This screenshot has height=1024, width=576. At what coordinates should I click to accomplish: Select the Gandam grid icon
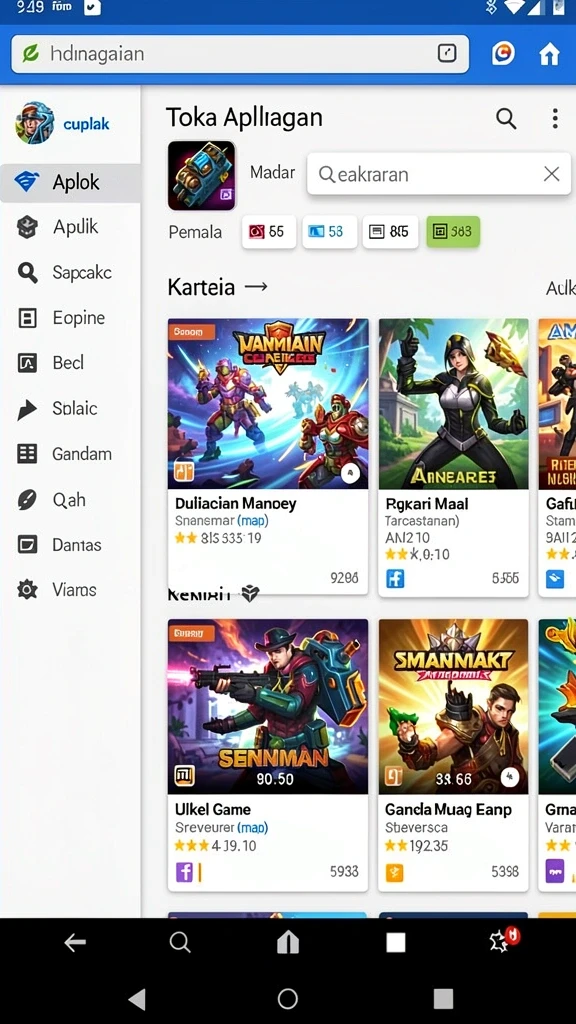27,453
